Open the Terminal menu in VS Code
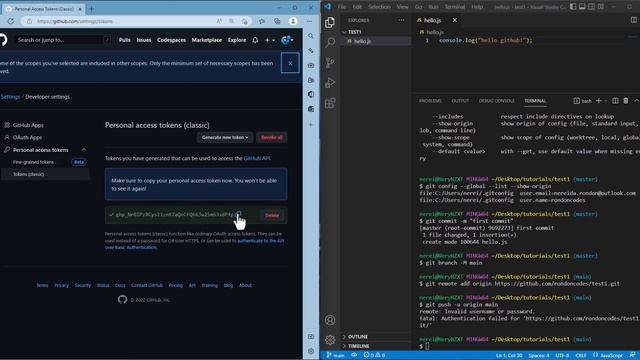The image size is (640, 360). tap(455, 7)
